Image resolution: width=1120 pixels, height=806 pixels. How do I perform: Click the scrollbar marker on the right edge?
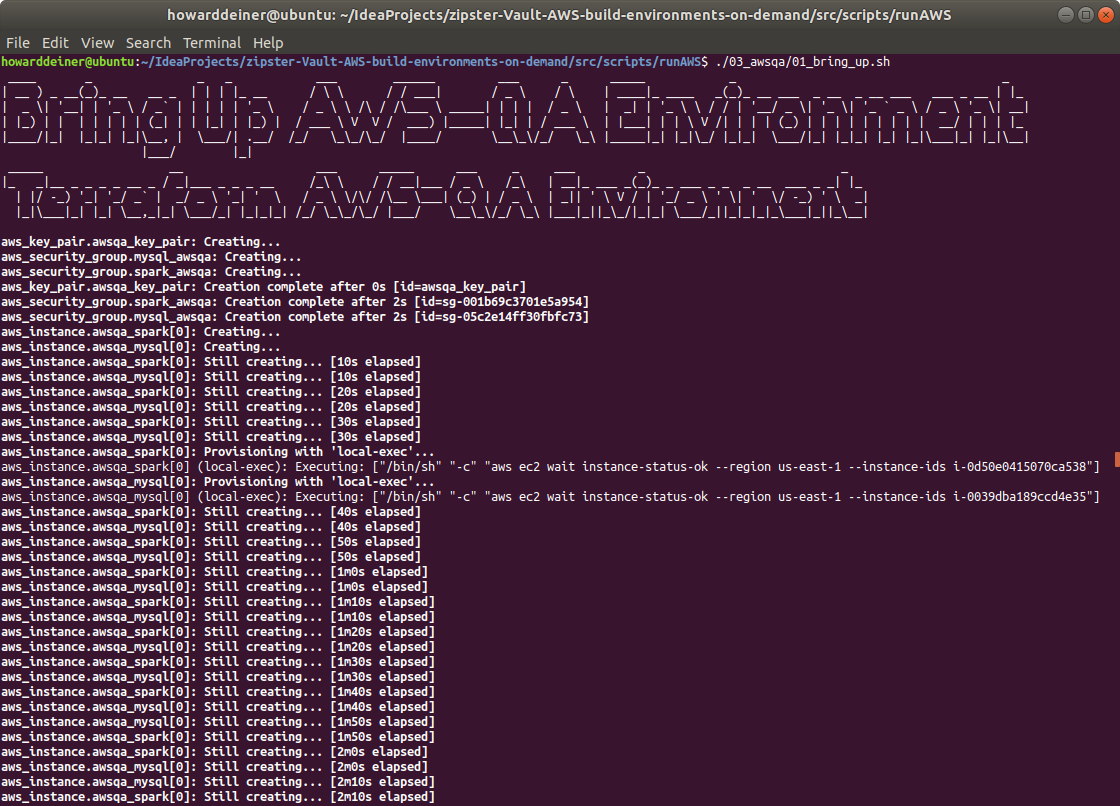pyautogui.click(x=1117, y=459)
